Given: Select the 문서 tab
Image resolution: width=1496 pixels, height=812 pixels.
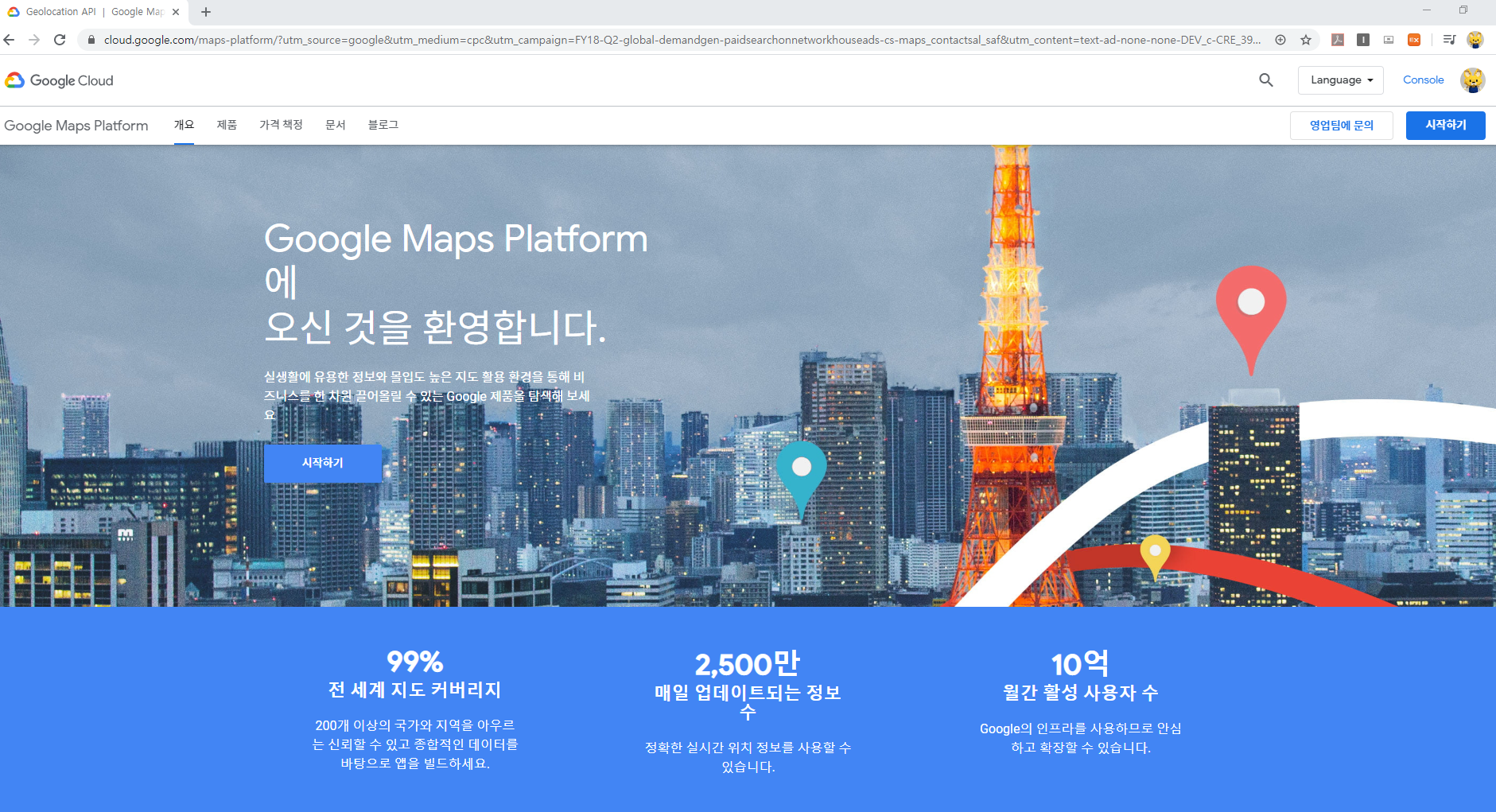Looking at the screenshot, I should click(x=336, y=125).
